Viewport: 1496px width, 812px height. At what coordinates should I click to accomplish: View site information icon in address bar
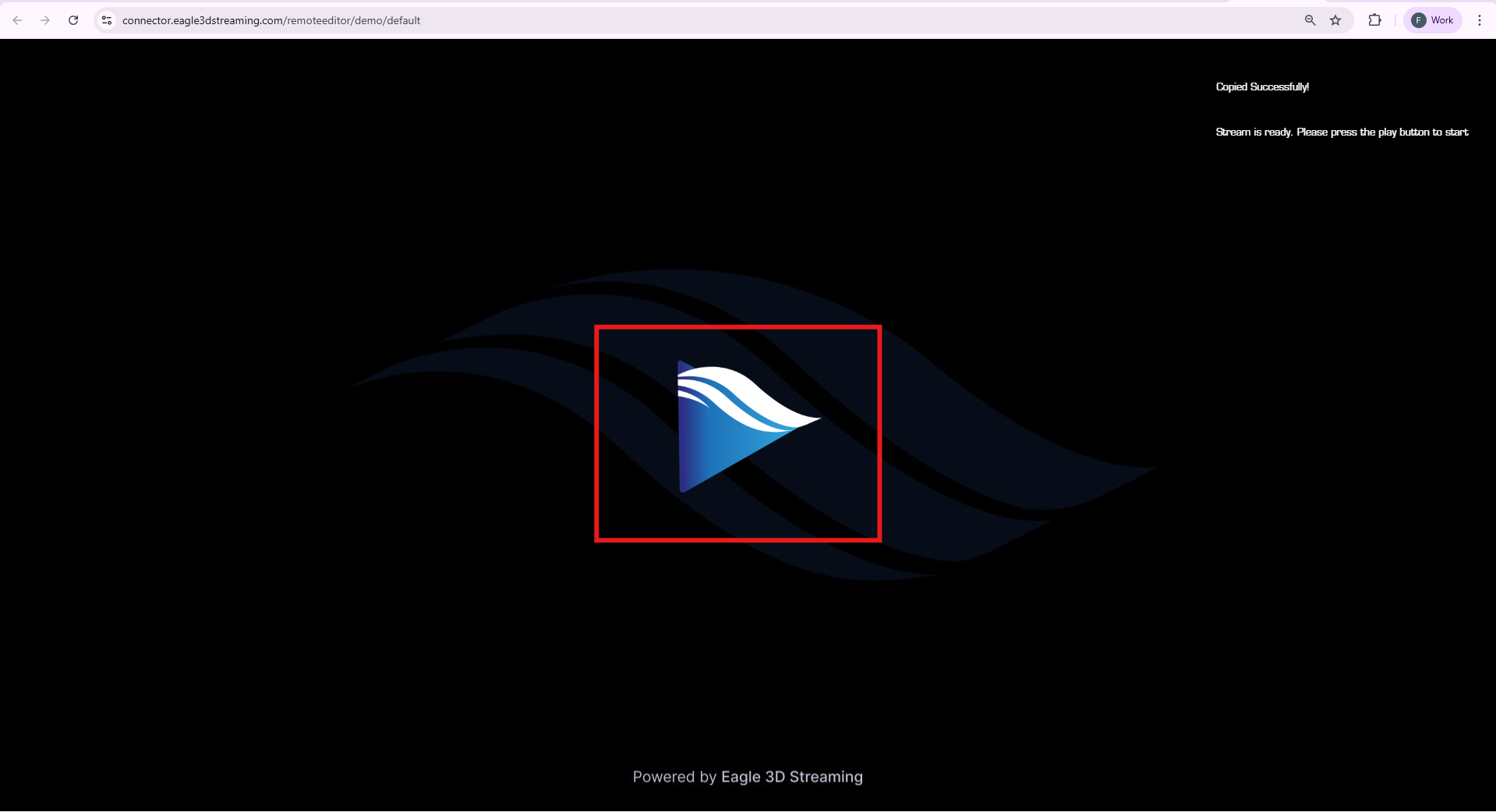(107, 20)
